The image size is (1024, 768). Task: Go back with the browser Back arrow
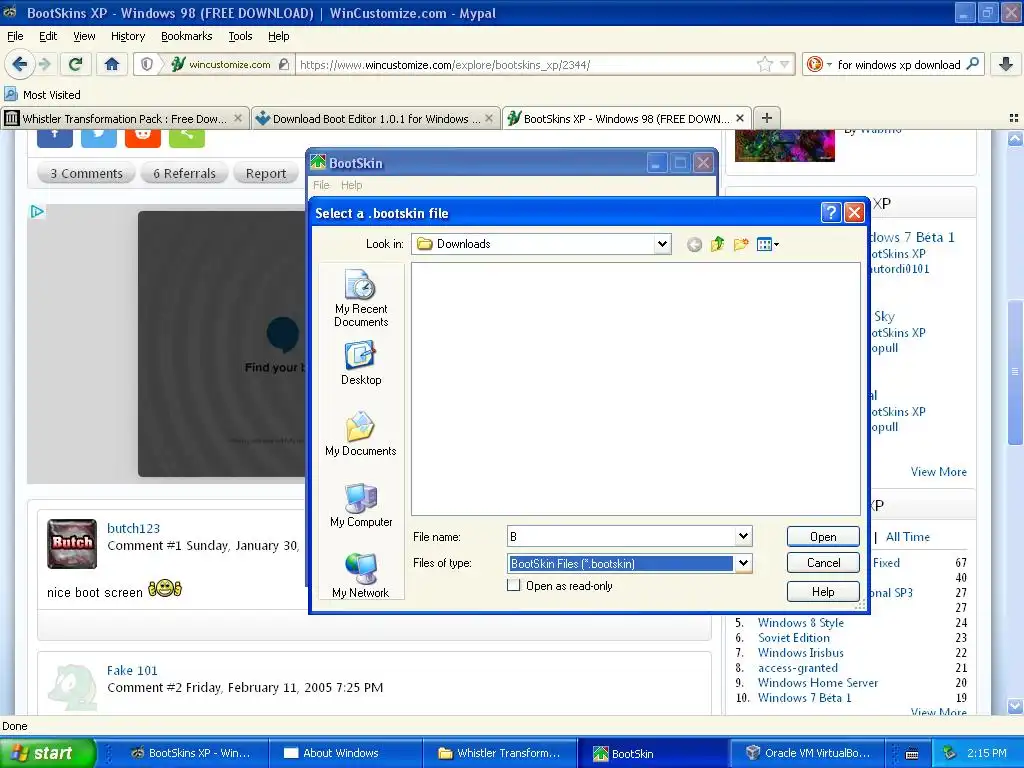pyautogui.click(x=19, y=64)
